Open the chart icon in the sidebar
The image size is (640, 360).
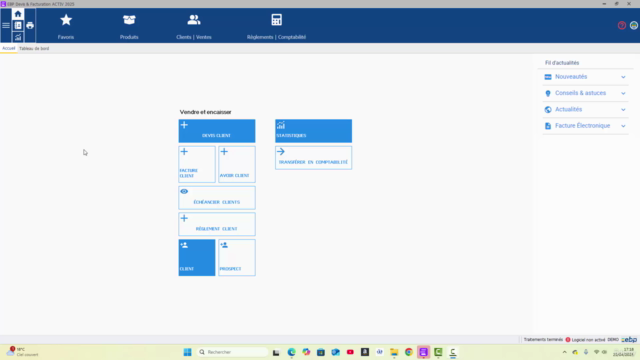(18, 37)
